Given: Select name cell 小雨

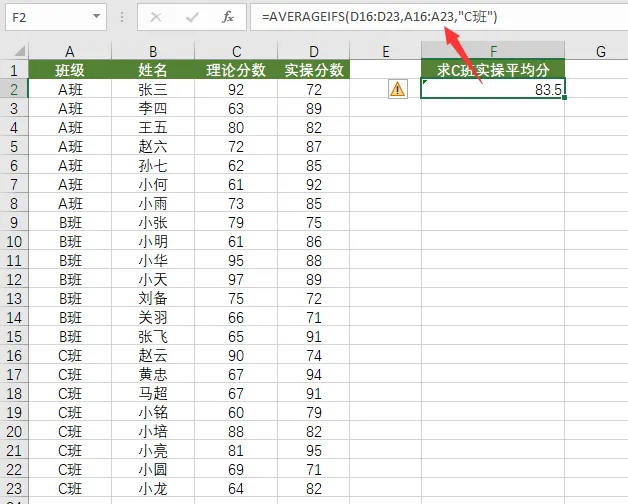Looking at the screenshot, I should click(x=153, y=204).
